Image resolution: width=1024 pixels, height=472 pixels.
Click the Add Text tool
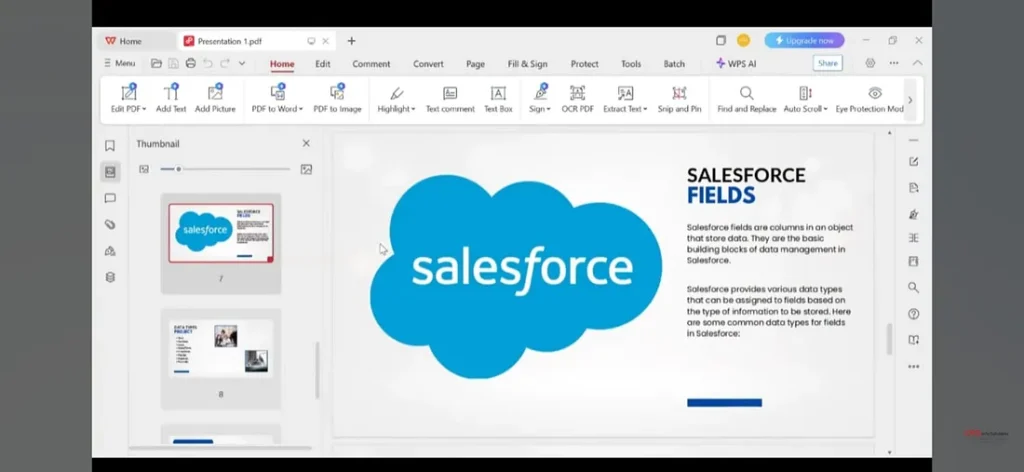click(x=171, y=98)
